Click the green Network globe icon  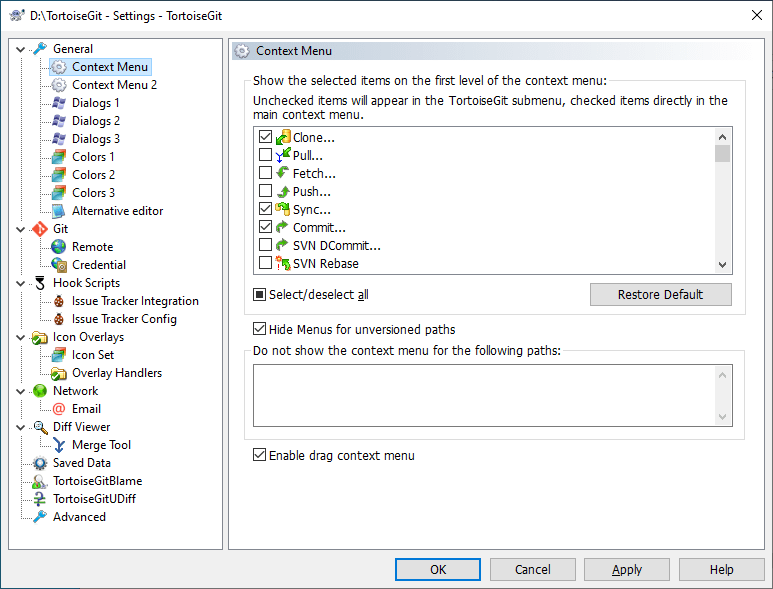tap(40, 391)
